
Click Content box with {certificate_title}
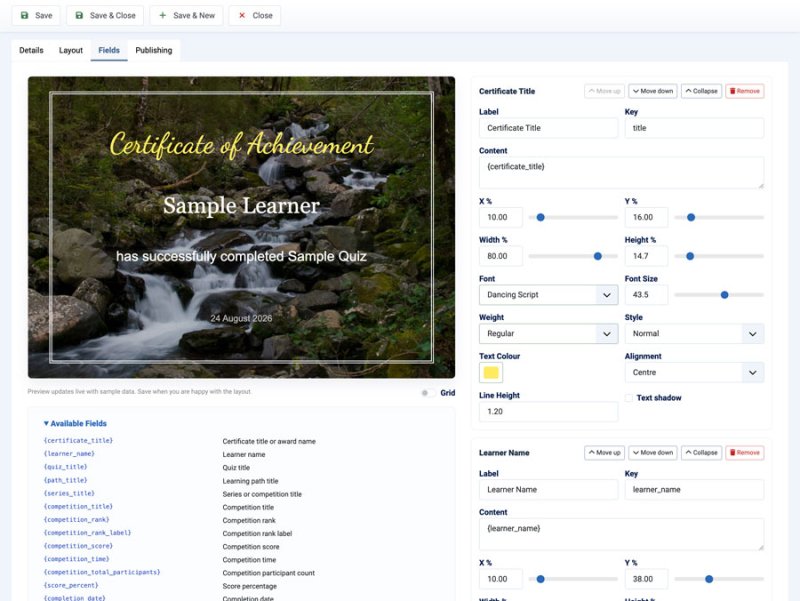(x=621, y=173)
